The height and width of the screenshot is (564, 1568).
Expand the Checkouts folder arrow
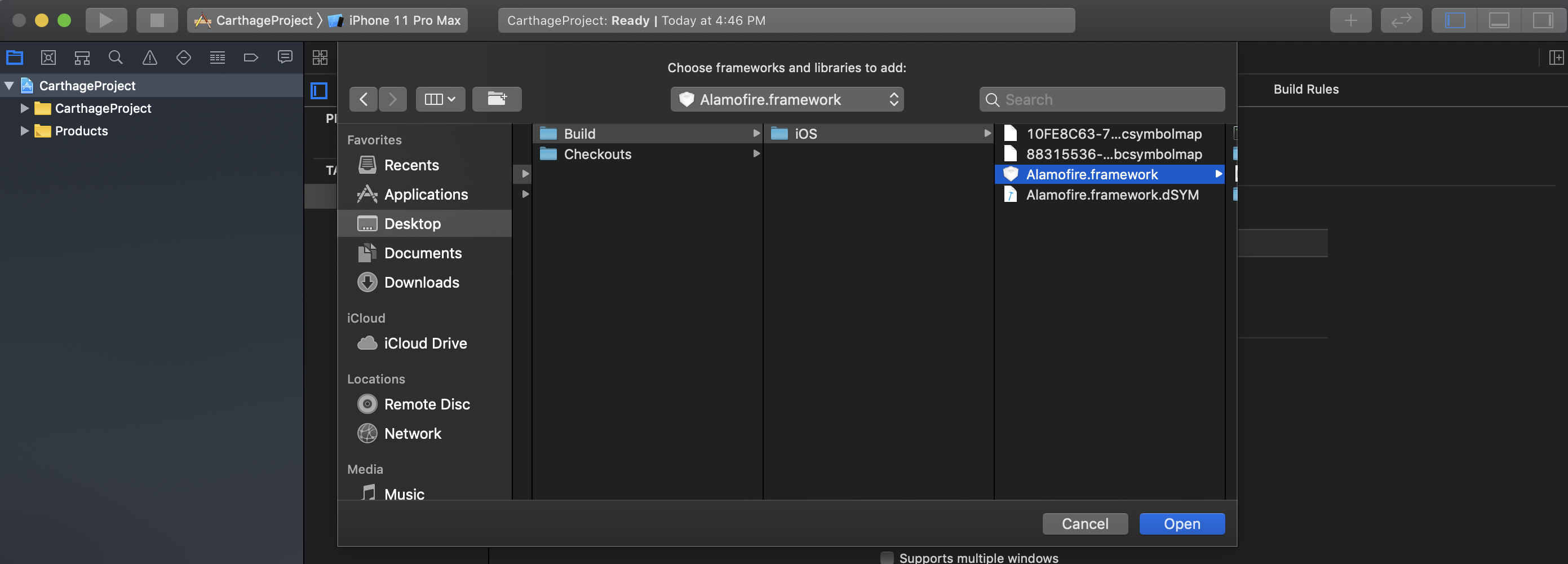click(x=756, y=153)
